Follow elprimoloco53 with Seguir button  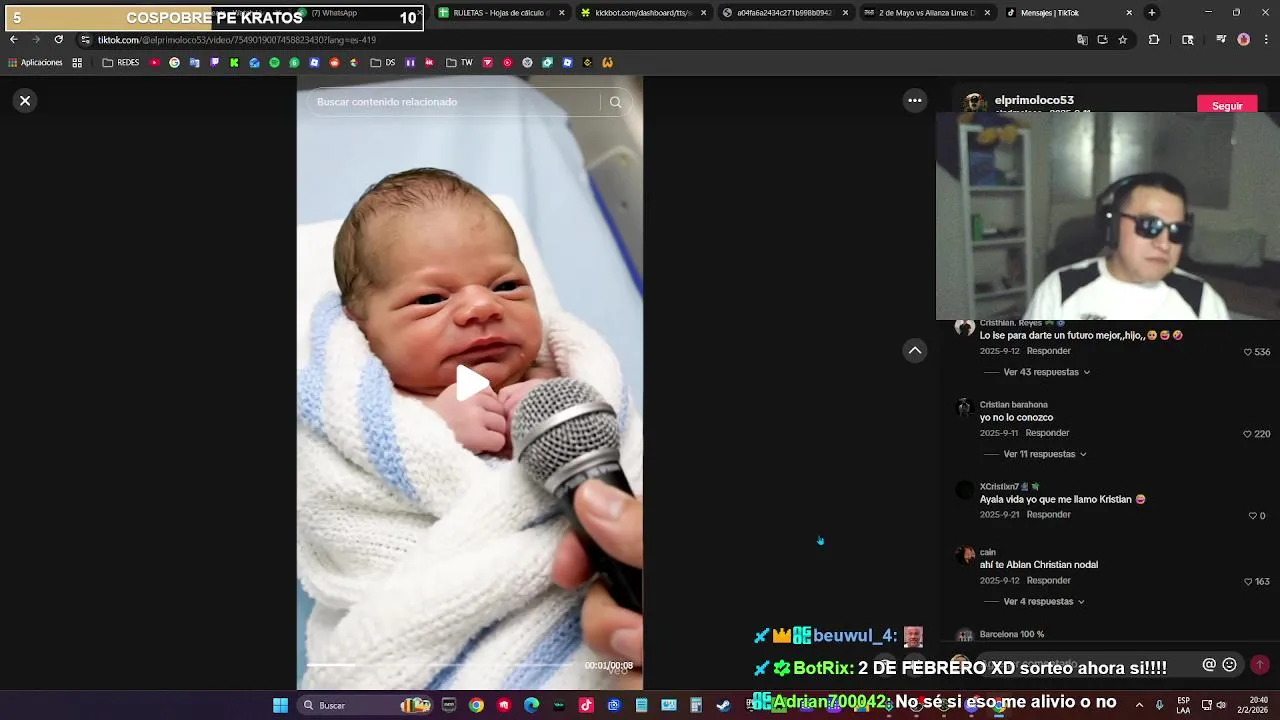click(x=1227, y=106)
